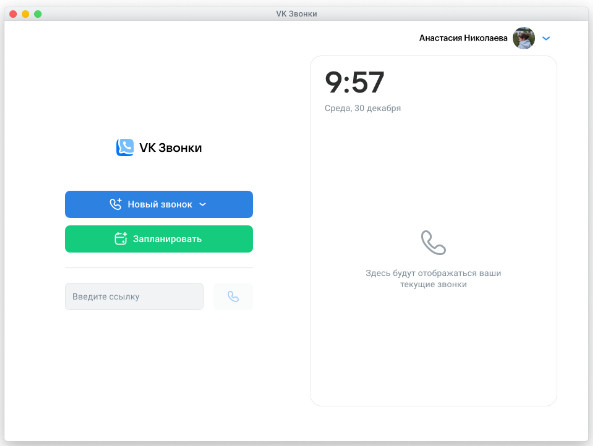Click the VK Звонки heading text beside the logo
The image size is (593, 446).
(x=171, y=148)
